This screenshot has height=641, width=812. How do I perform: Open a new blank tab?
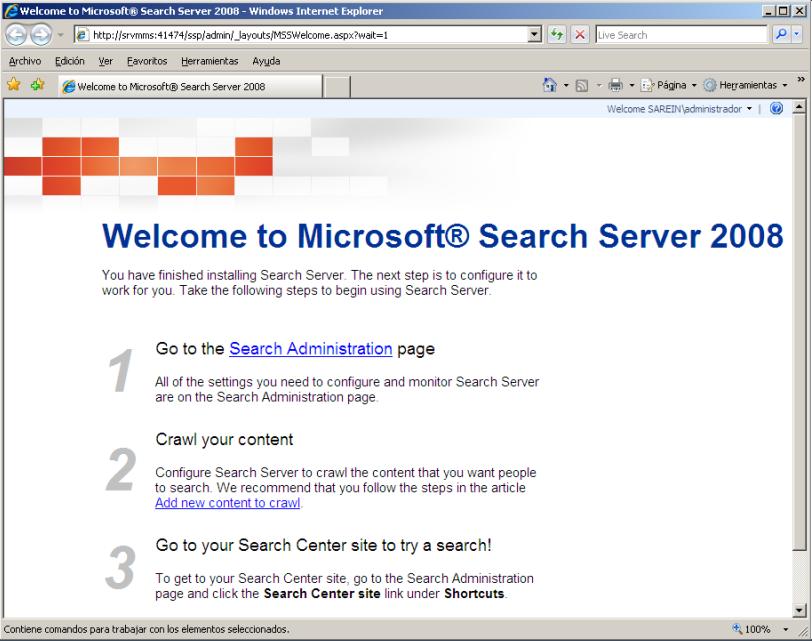(x=337, y=86)
